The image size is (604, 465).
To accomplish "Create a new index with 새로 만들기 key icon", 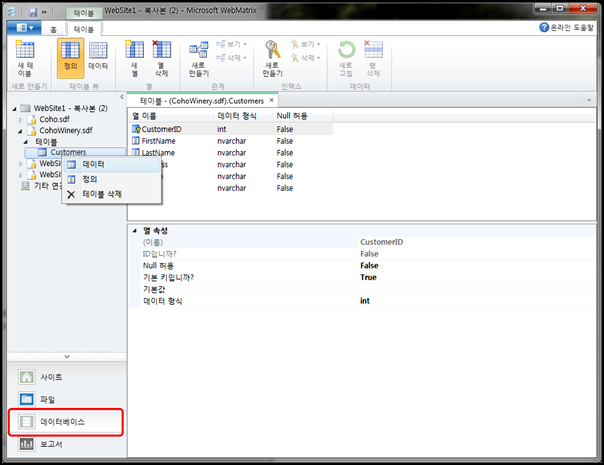I will [273, 58].
